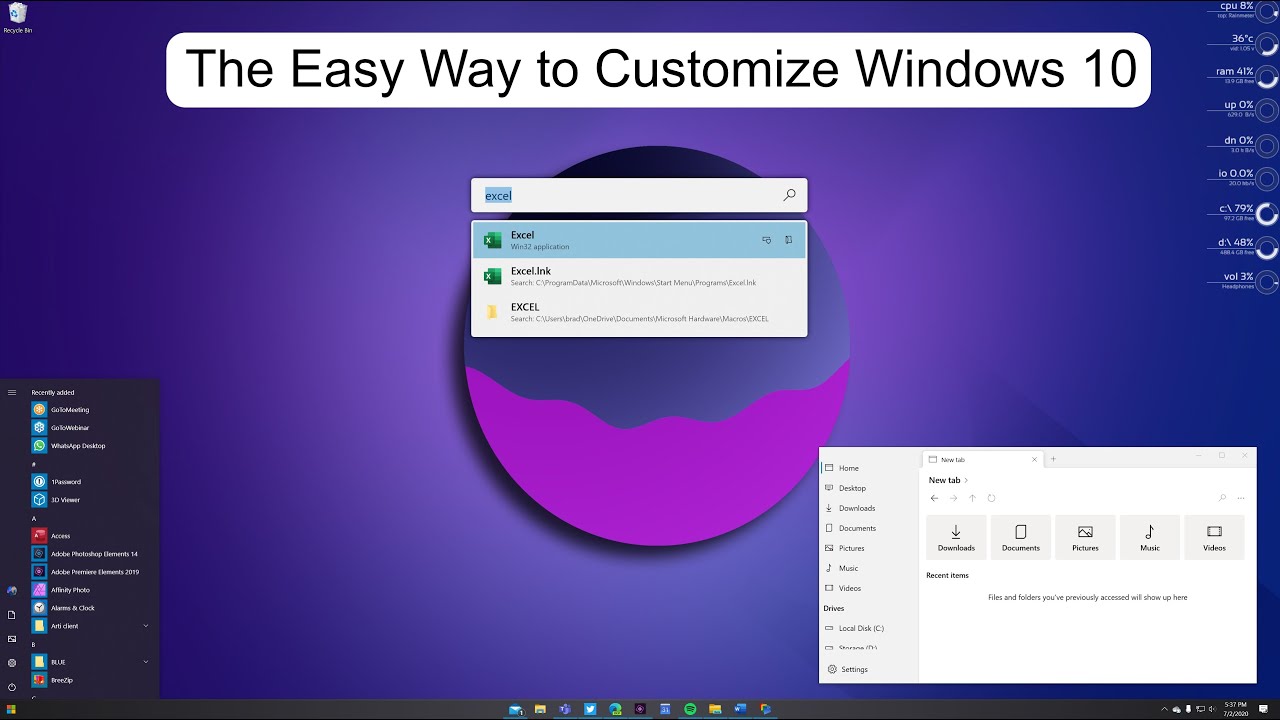
Task: Open the three-dot more options menu
Action: pyautogui.click(x=1241, y=498)
